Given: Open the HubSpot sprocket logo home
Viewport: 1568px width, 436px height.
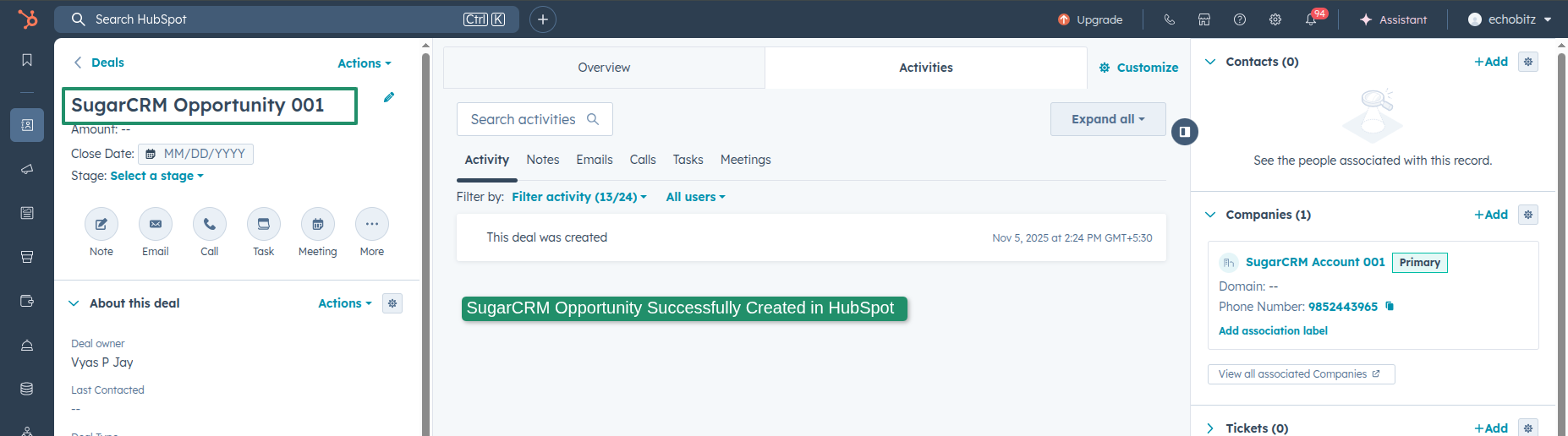Looking at the screenshot, I should coord(28,19).
